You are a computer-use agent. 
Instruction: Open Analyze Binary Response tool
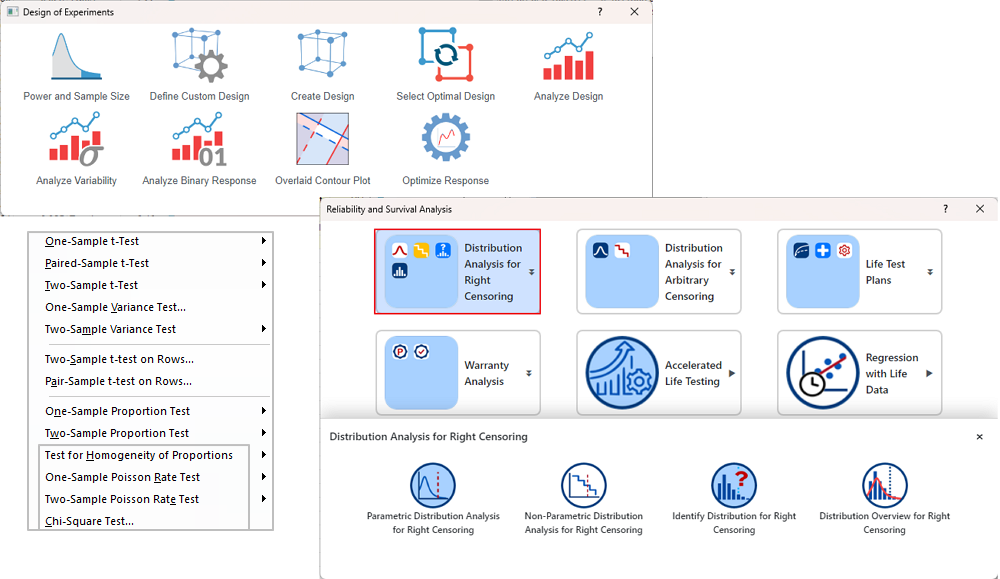[x=199, y=139]
